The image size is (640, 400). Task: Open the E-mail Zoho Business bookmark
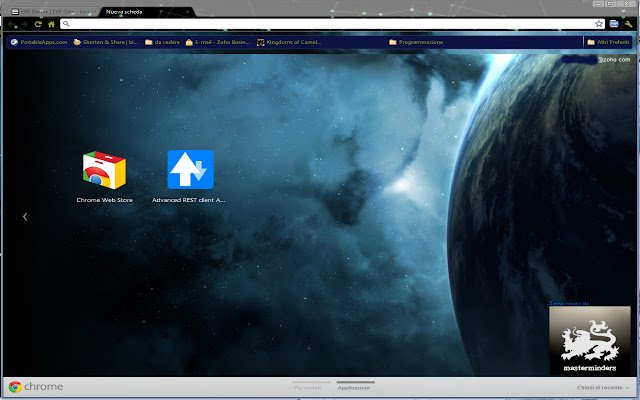218,42
